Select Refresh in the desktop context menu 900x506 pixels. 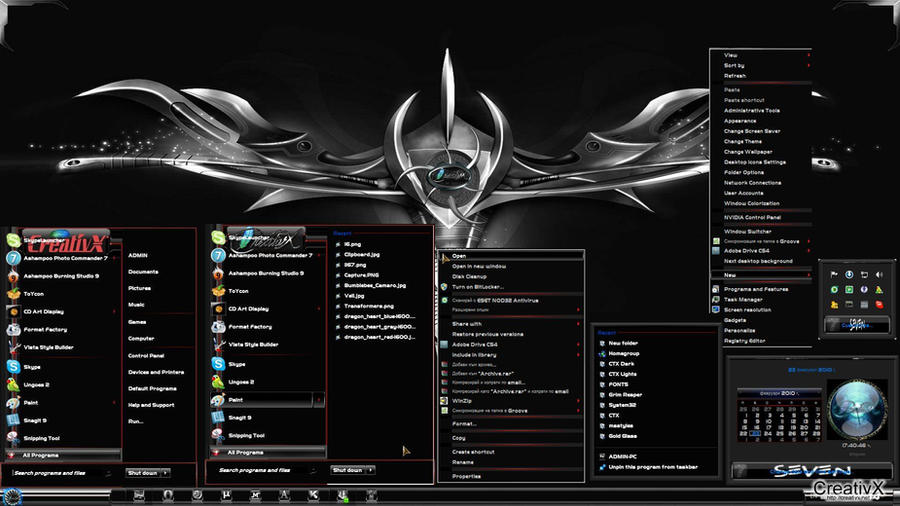(735, 76)
